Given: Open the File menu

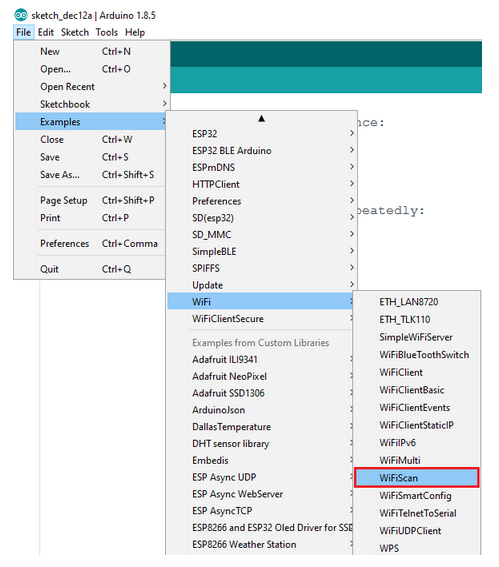Looking at the screenshot, I should pos(24,33).
